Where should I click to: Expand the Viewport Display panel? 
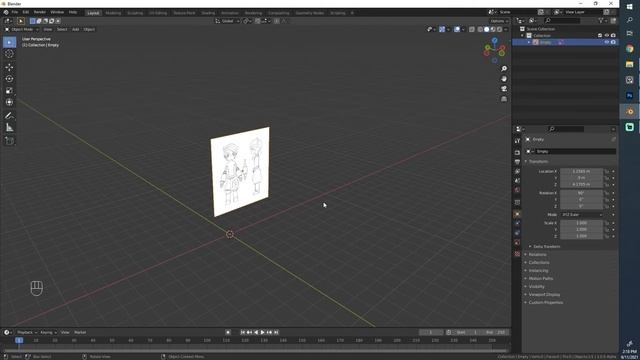point(544,295)
